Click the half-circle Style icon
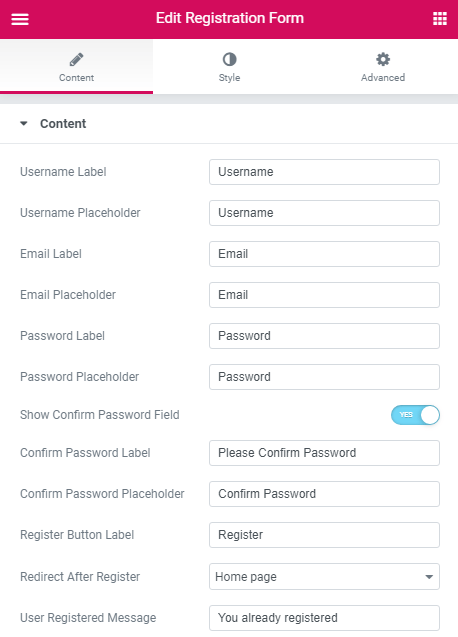The width and height of the screenshot is (458, 637). 230,59
